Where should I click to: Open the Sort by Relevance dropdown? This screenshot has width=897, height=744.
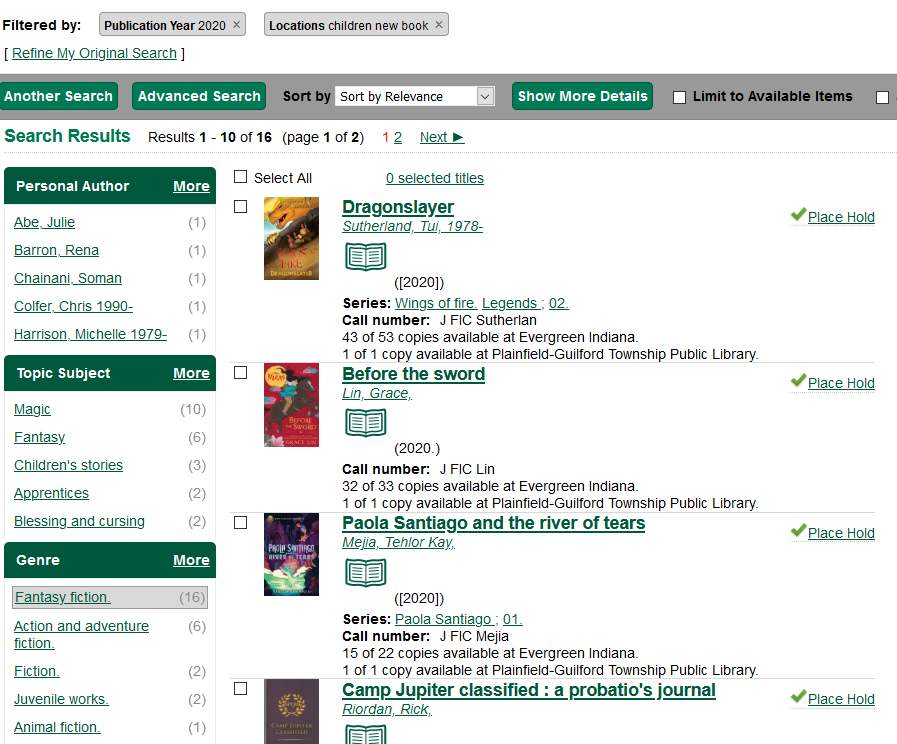click(415, 96)
